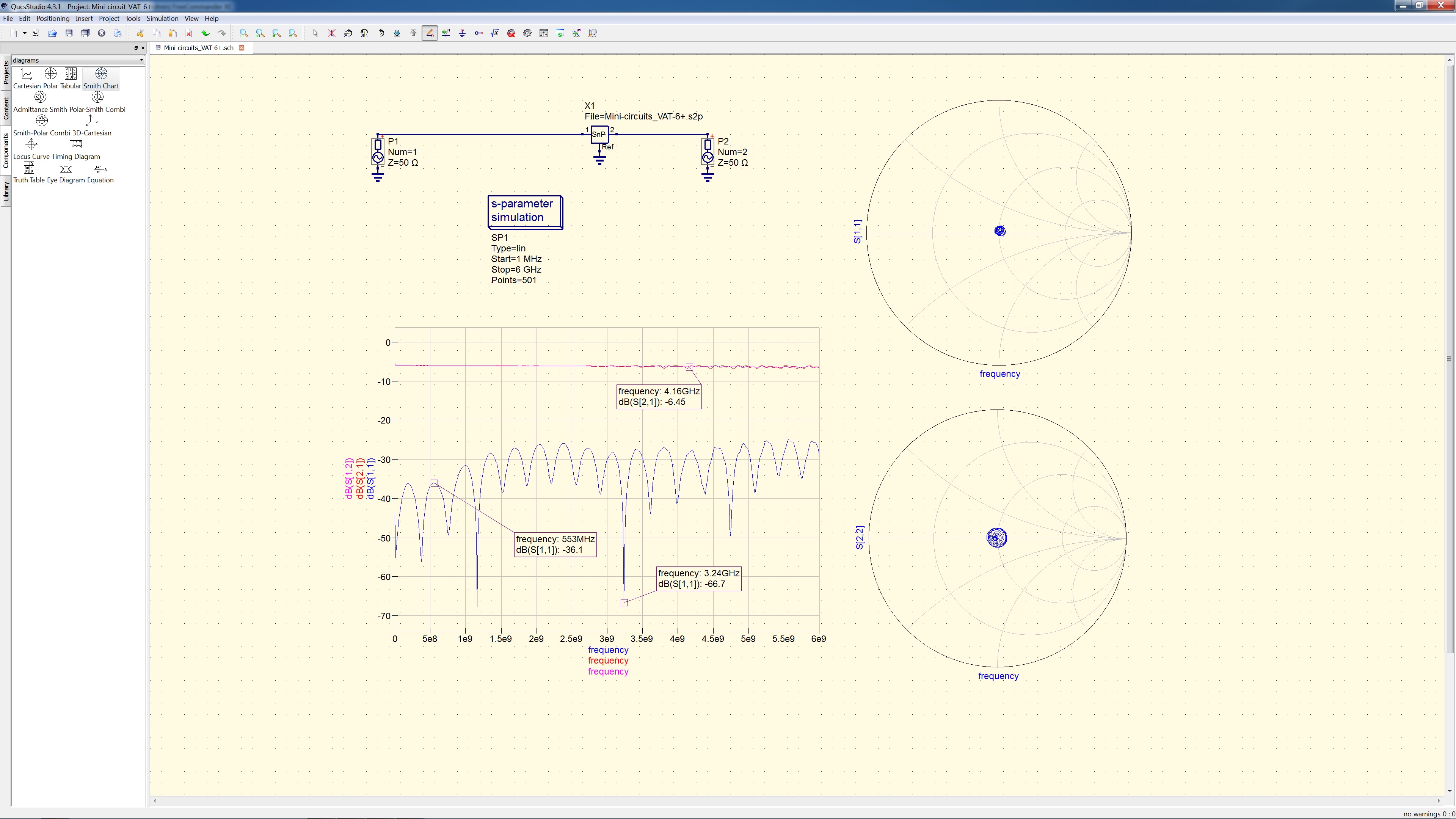Viewport: 1456px width, 819px height.
Task: Click the 3.24GHz marker on the S11 curve
Action: coord(624,602)
